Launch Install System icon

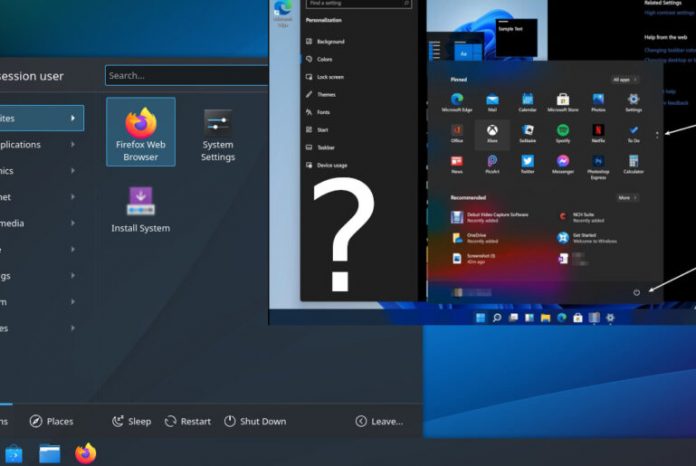[140, 208]
